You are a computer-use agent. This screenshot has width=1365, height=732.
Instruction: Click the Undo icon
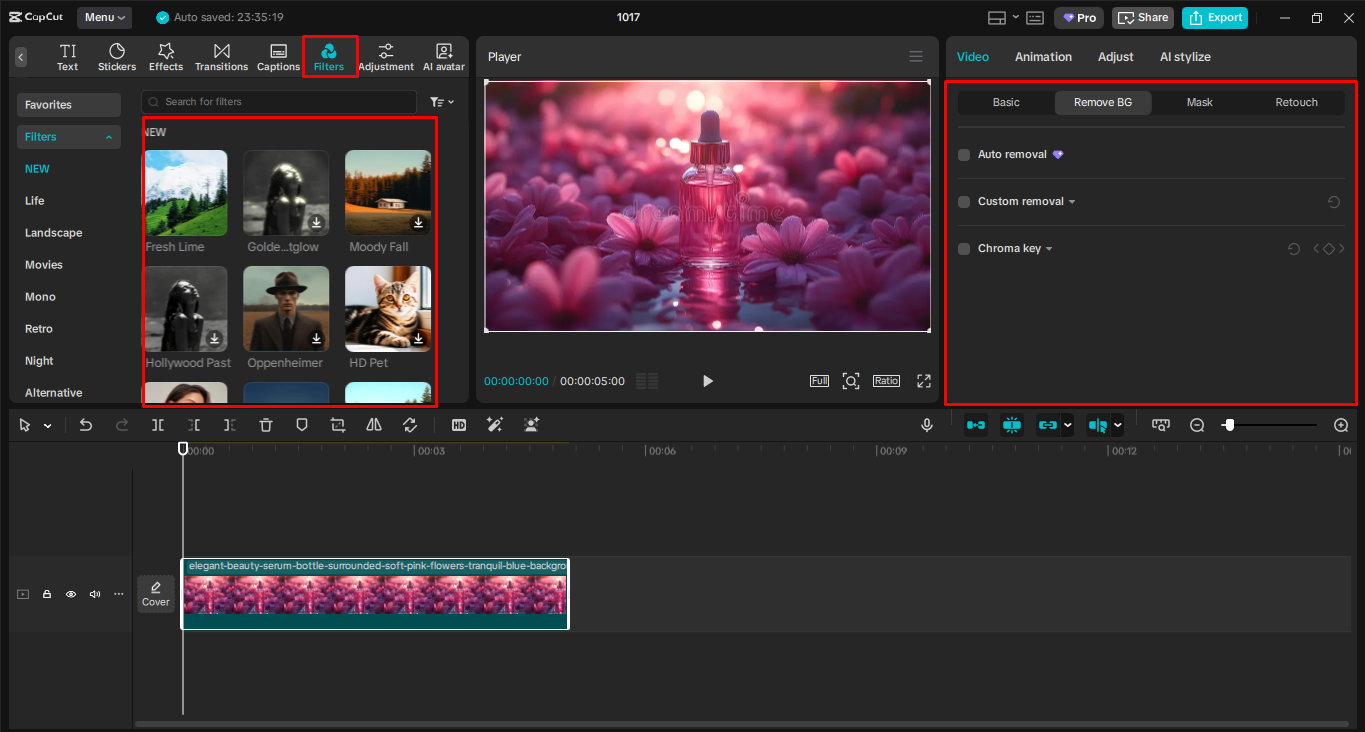click(x=86, y=424)
